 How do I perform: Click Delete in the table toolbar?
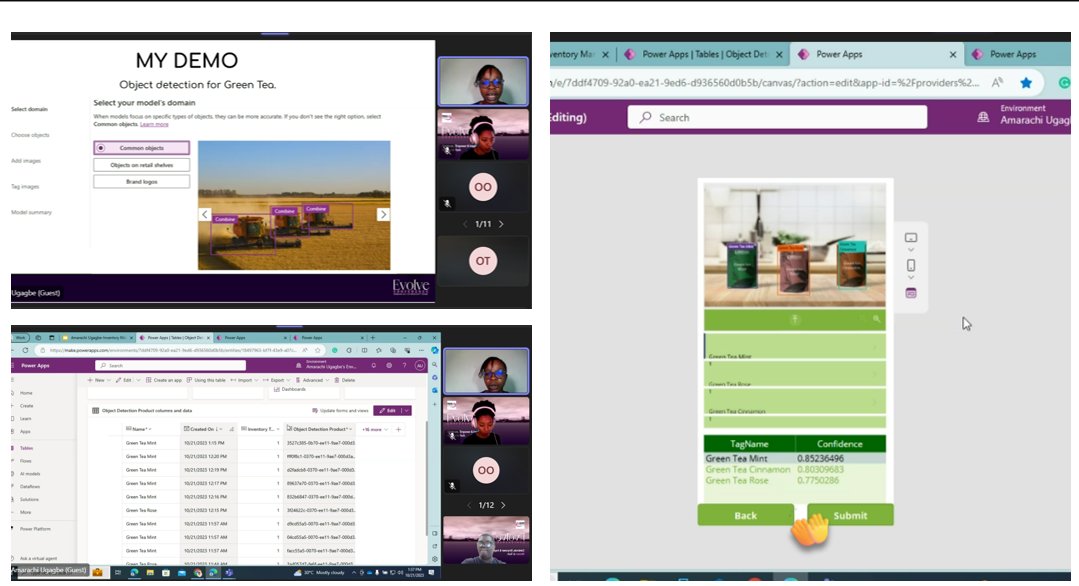345,380
